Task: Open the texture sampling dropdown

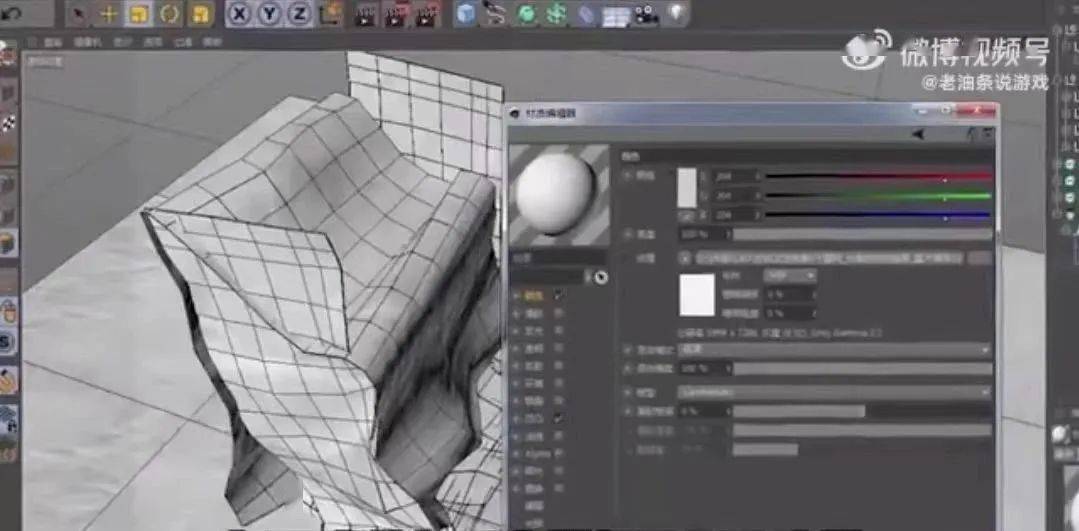Action: click(x=790, y=275)
